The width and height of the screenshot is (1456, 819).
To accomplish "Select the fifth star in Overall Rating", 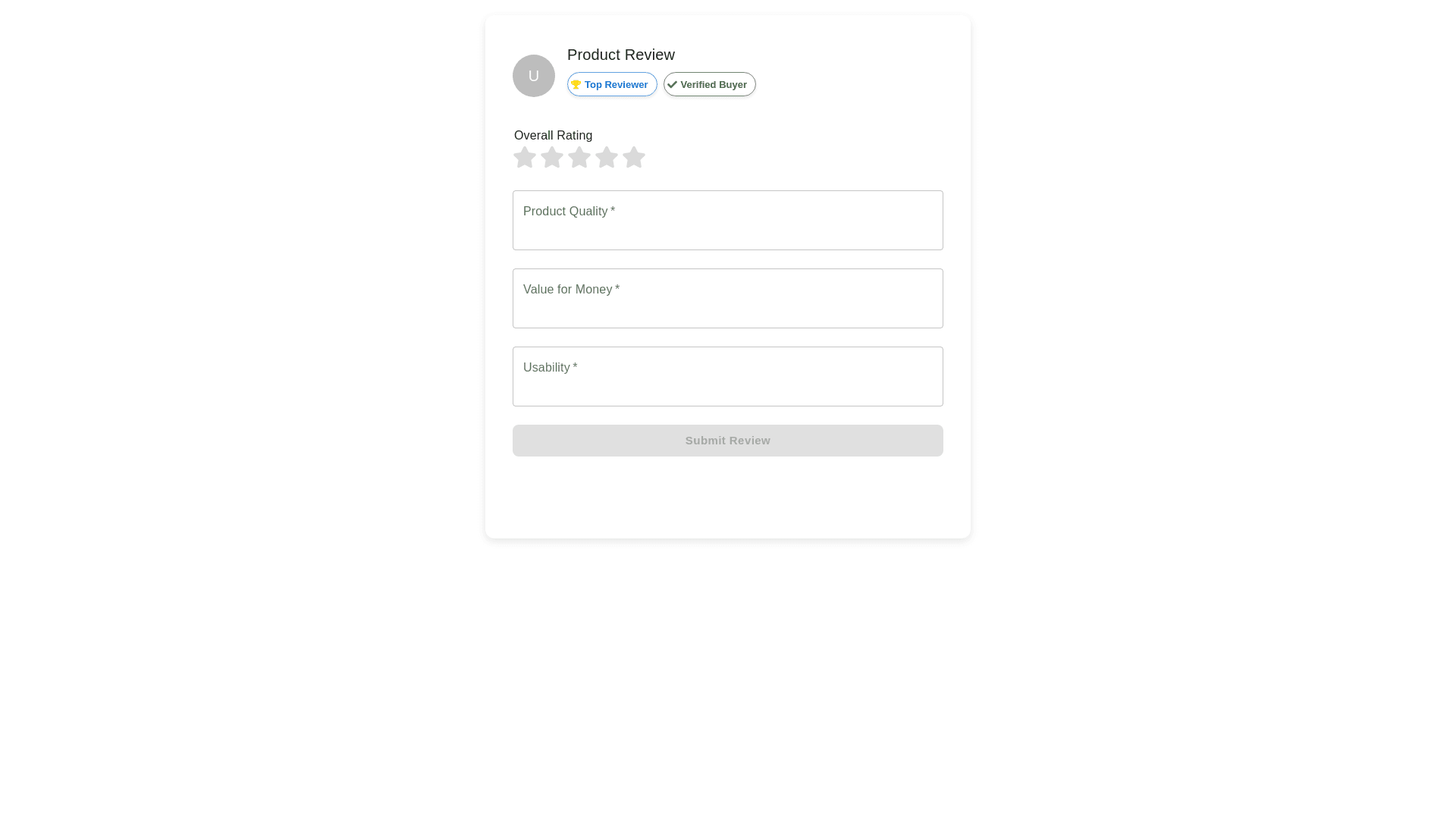I will click(634, 158).
